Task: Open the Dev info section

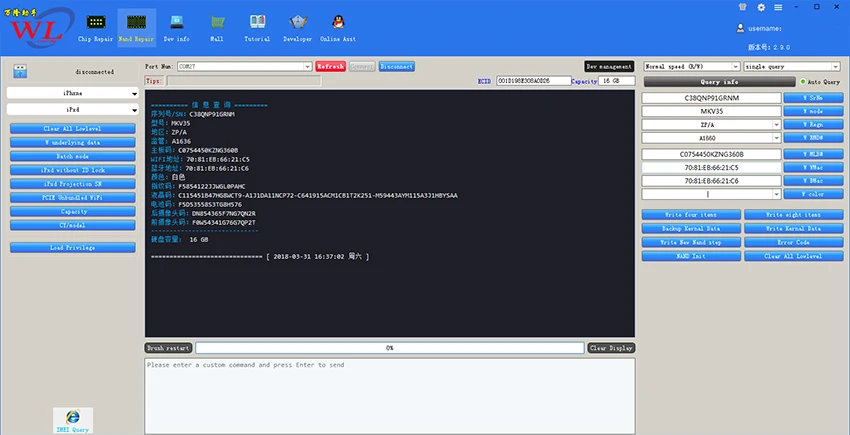Action: pos(177,28)
